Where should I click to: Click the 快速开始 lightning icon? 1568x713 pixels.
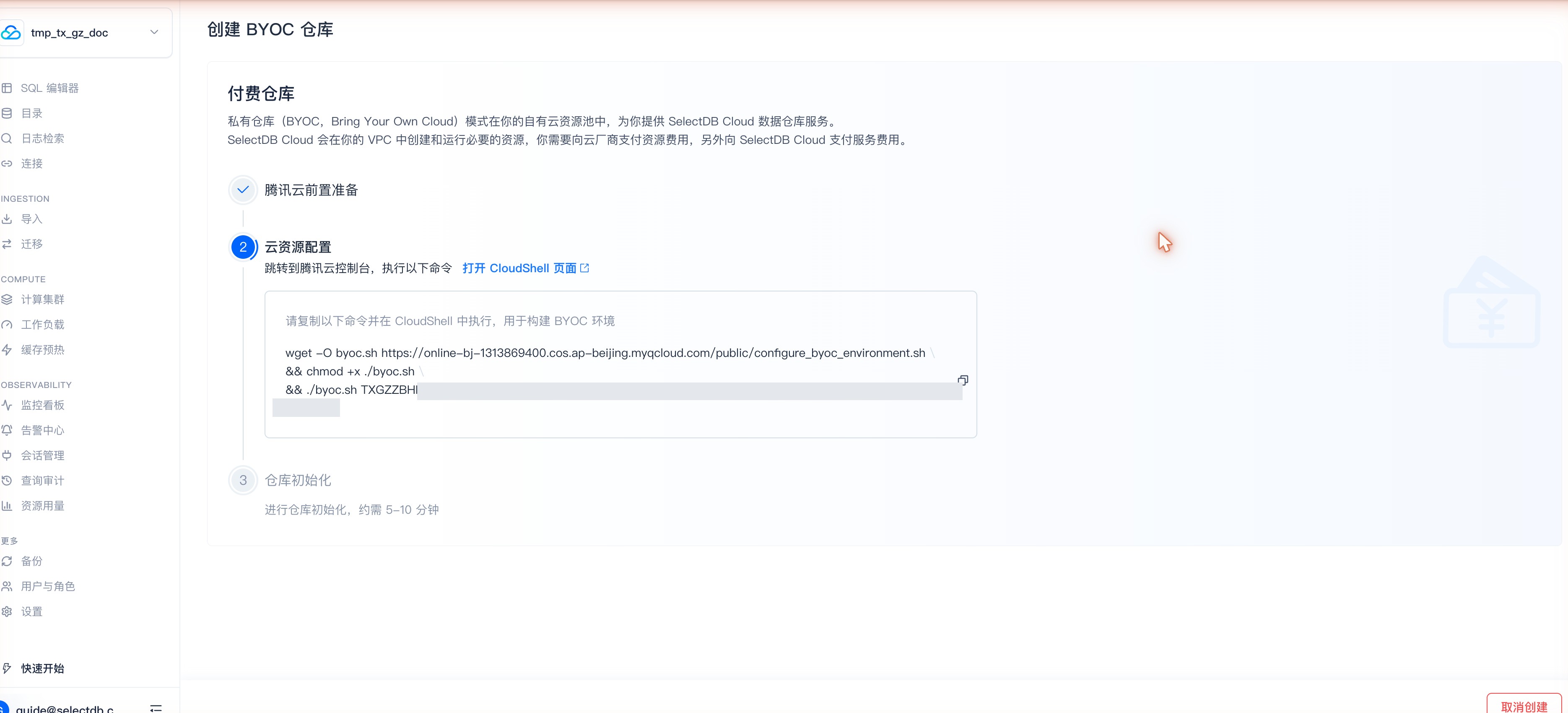pos(7,668)
